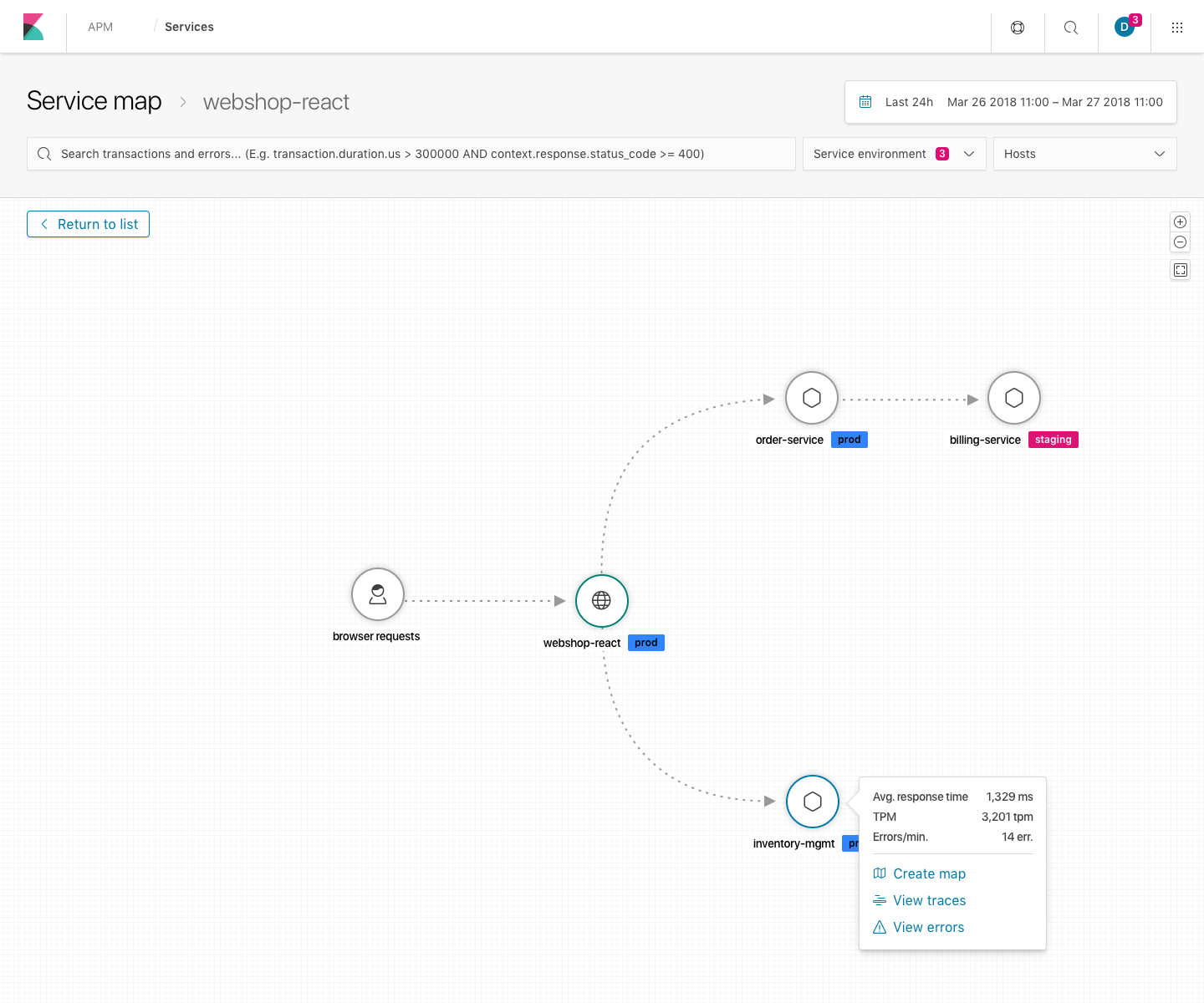Click the 14 err. value
1204x1003 pixels.
coord(1018,837)
